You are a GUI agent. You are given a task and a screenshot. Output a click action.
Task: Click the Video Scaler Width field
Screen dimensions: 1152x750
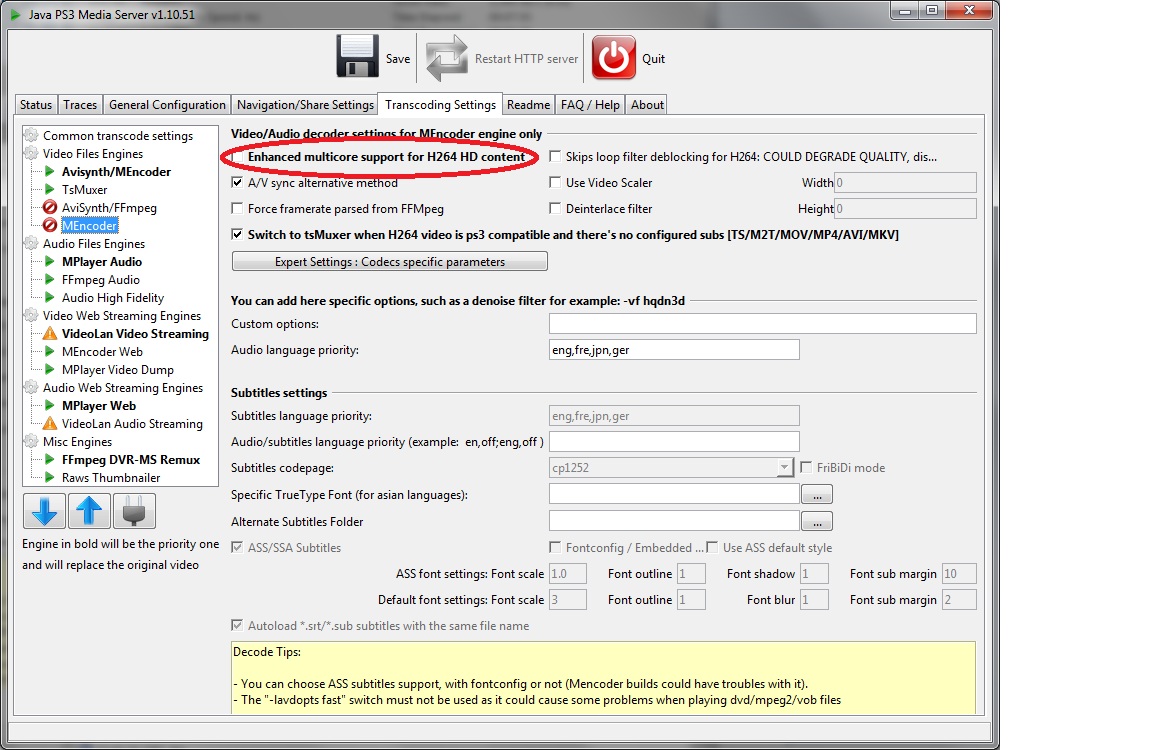pos(905,182)
